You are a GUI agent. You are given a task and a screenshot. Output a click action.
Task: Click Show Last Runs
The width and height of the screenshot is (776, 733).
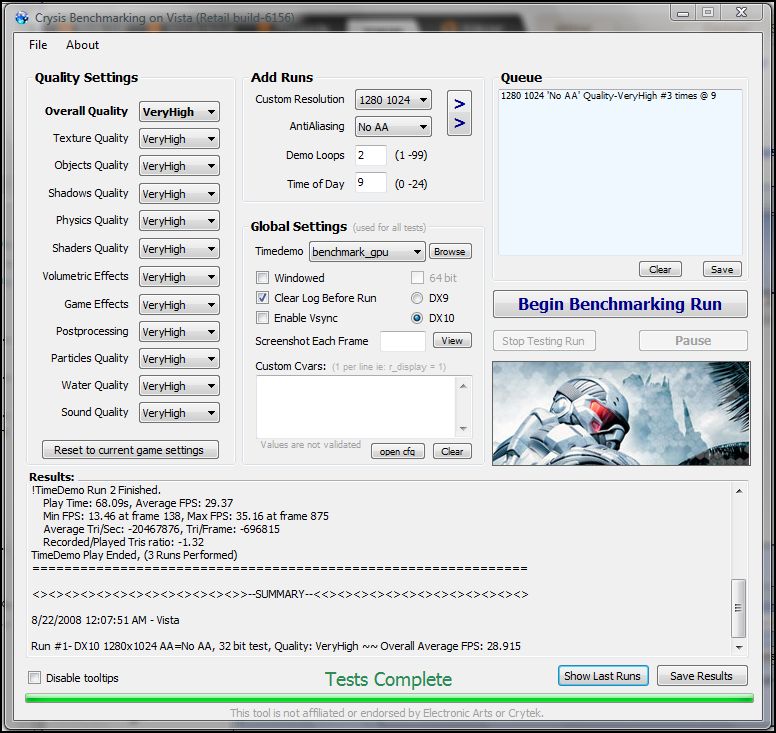(603, 676)
